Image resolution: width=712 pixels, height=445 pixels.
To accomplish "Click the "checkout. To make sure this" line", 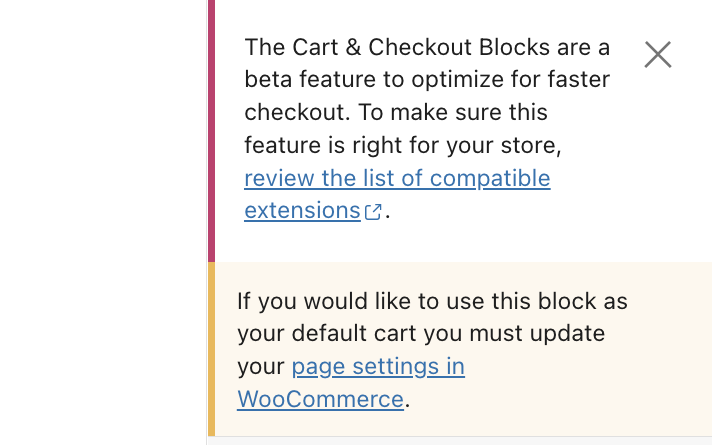I will (x=396, y=113).
